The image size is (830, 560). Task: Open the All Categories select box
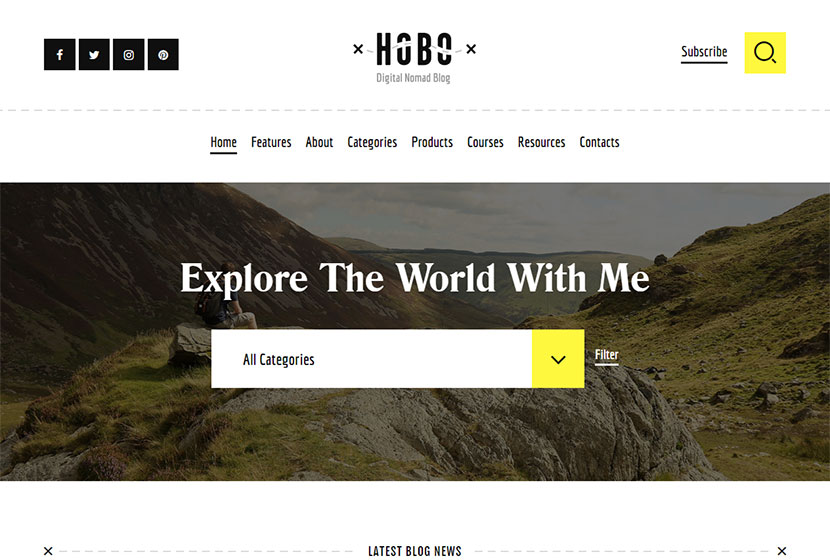pyautogui.click(x=372, y=359)
